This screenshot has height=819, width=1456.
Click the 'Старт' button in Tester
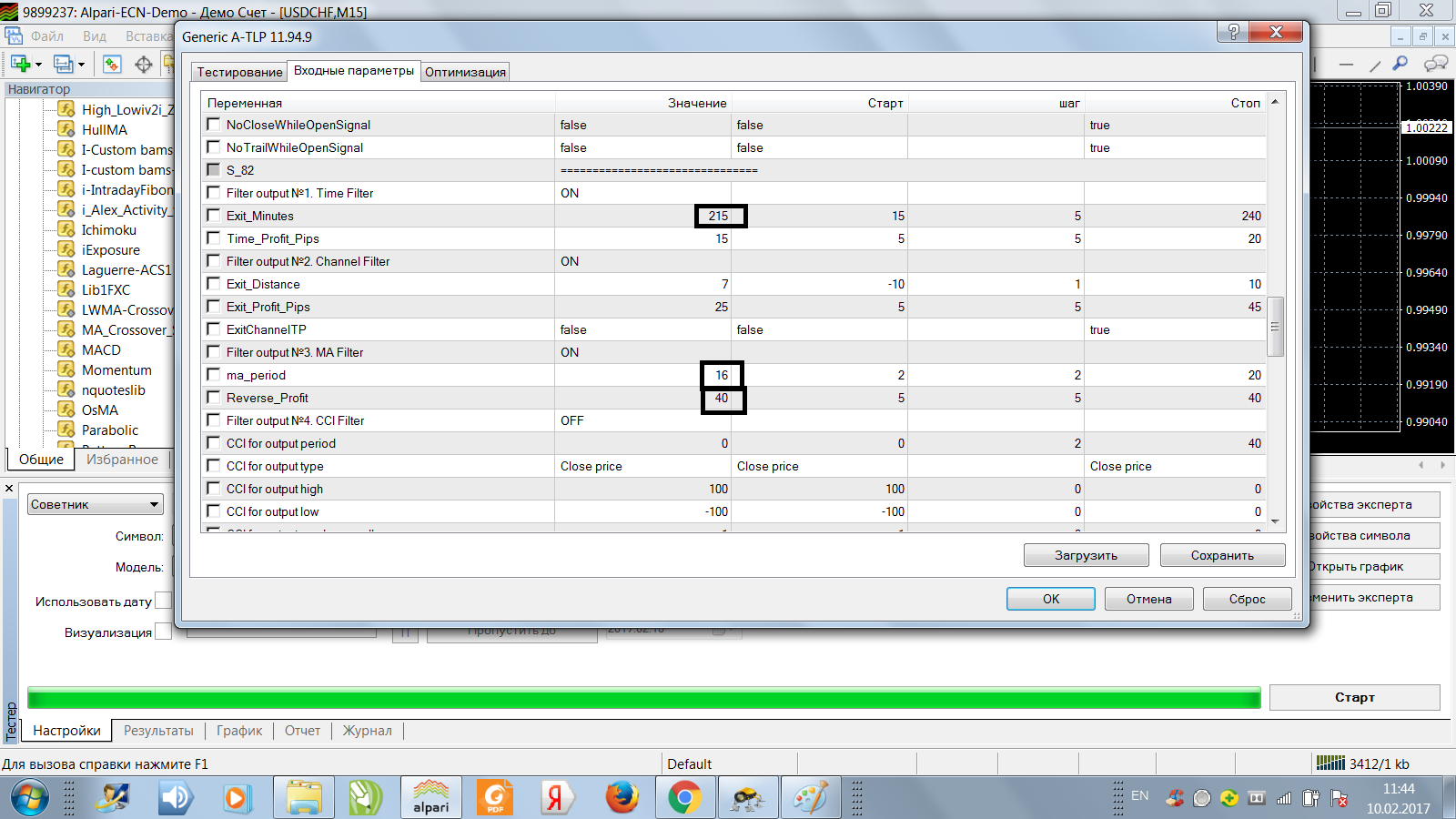pos(1355,697)
